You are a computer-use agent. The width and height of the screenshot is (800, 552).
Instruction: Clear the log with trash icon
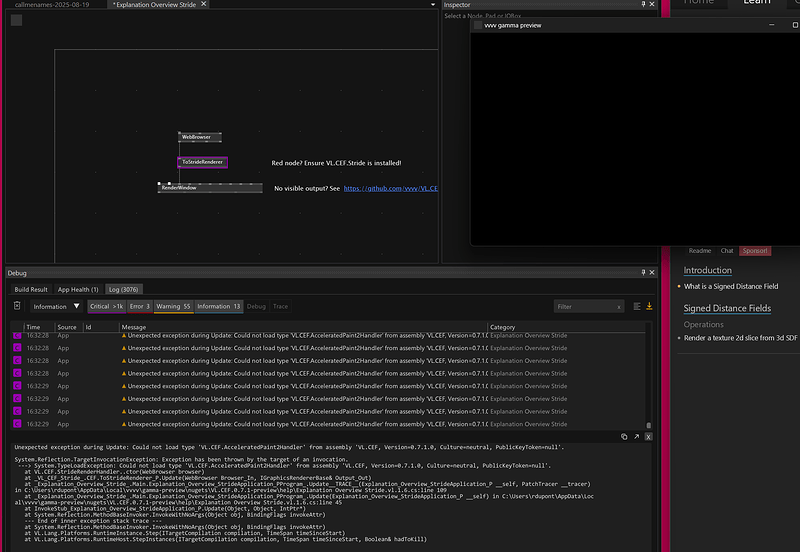[17, 306]
